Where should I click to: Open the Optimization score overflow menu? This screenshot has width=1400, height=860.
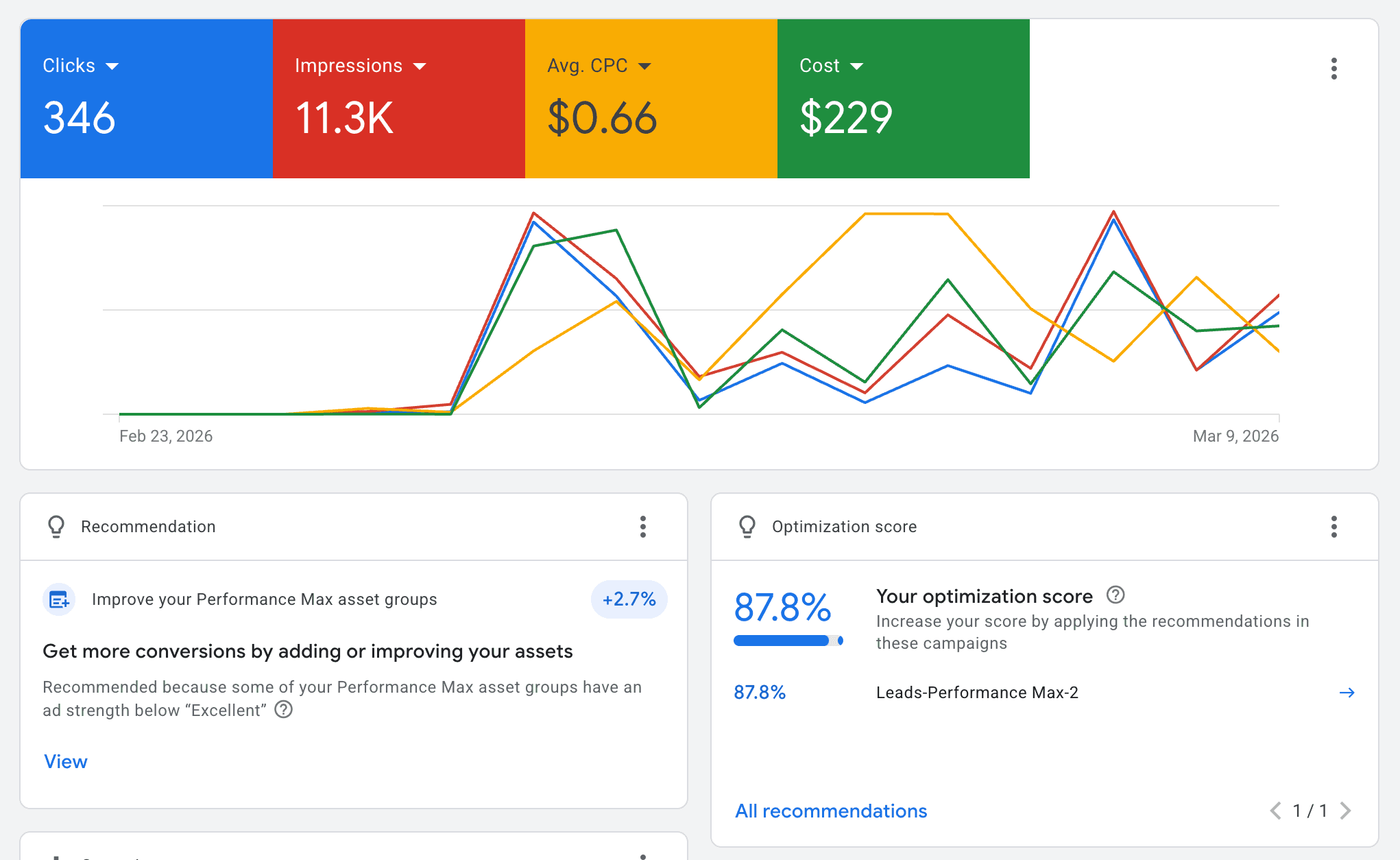click(x=1334, y=527)
